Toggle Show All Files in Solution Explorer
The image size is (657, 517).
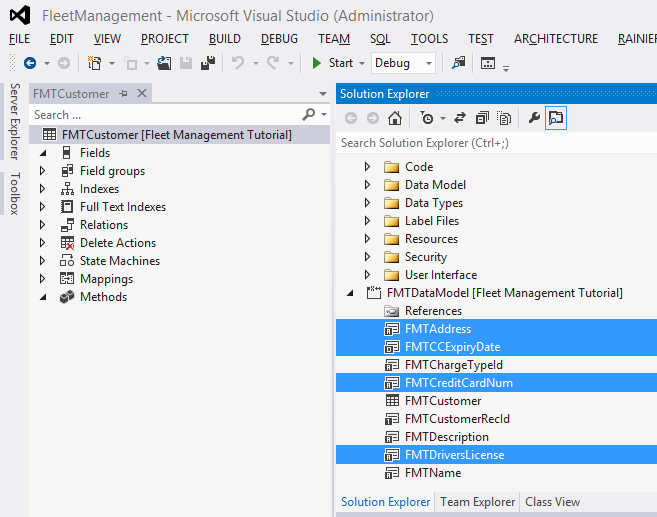pos(505,118)
